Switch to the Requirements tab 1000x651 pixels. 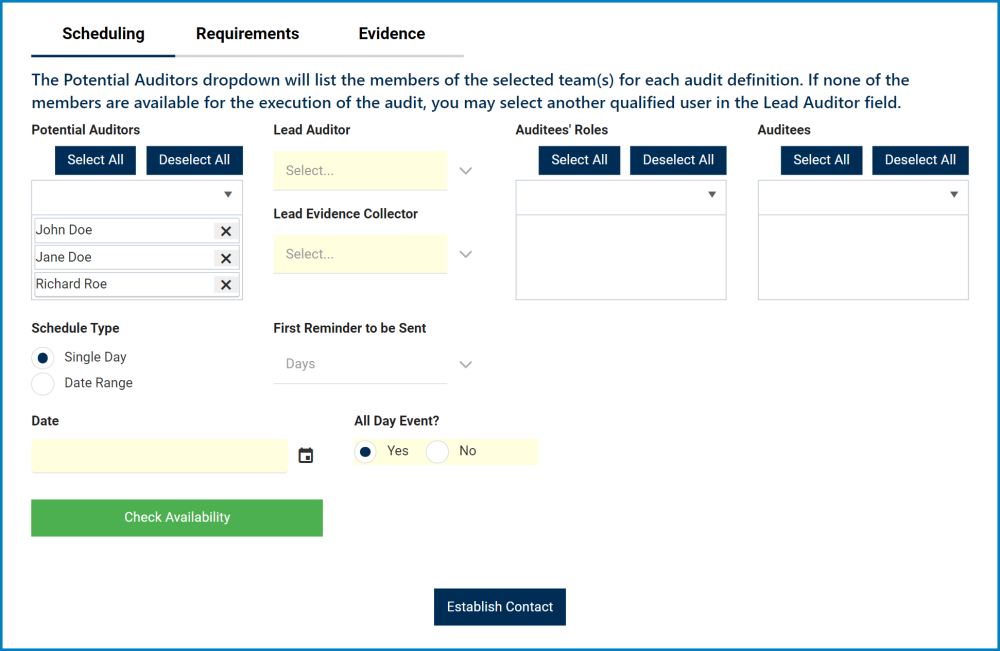click(247, 33)
